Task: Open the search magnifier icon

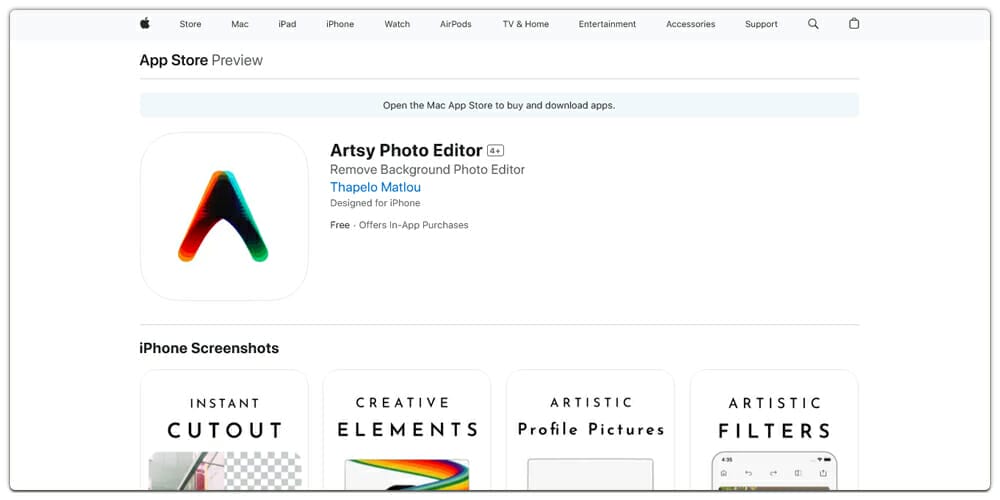Action: (x=813, y=24)
